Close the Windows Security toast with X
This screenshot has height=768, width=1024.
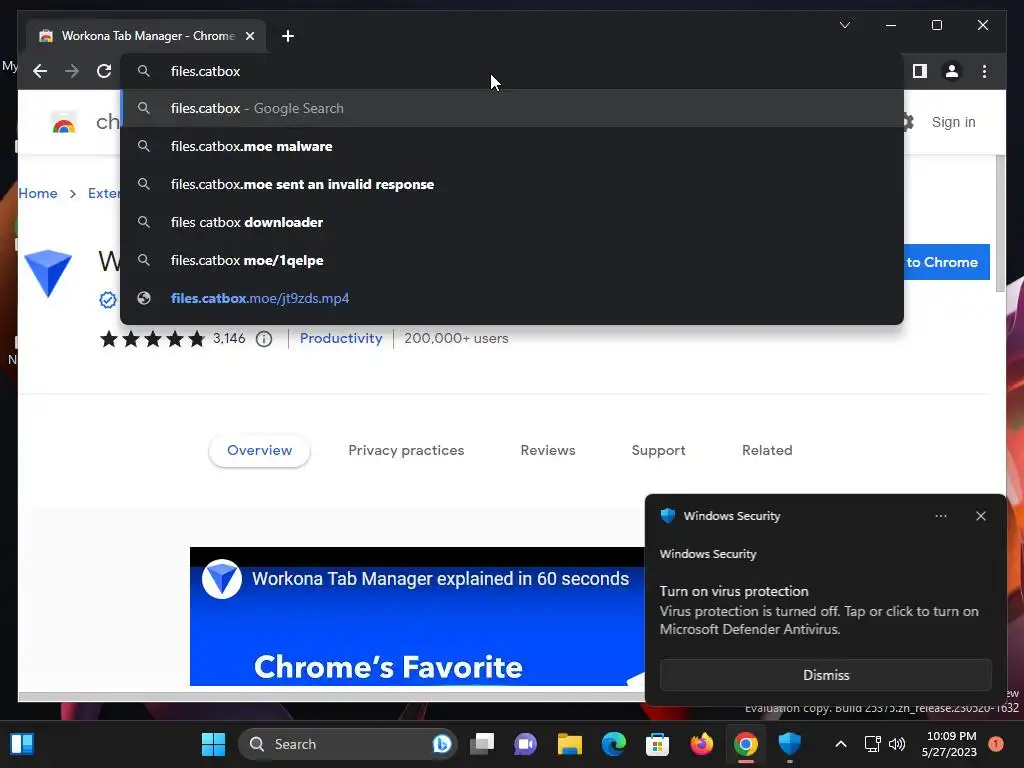click(x=980, y=516)
